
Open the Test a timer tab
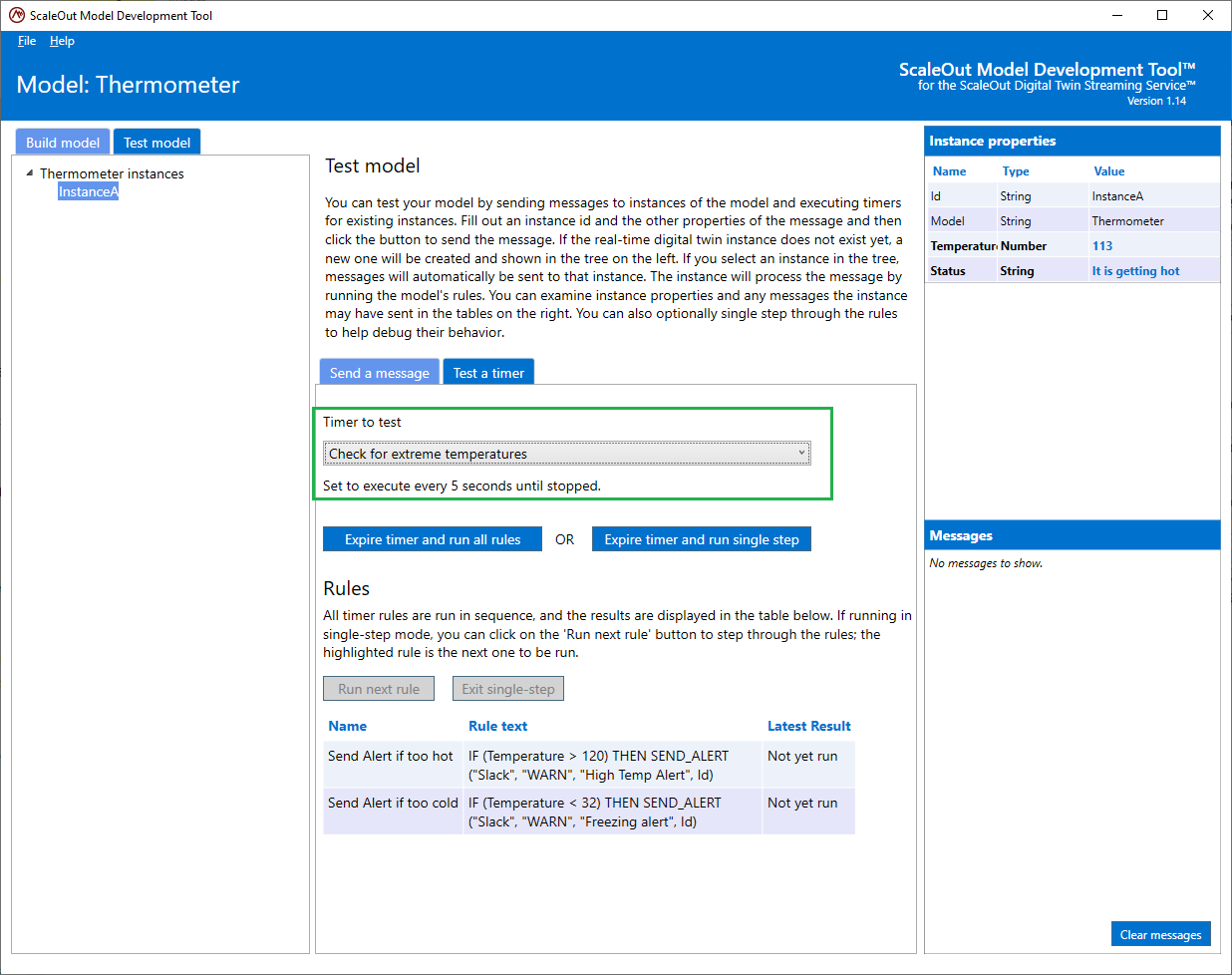pyautogui.click(x=488, y=372)
